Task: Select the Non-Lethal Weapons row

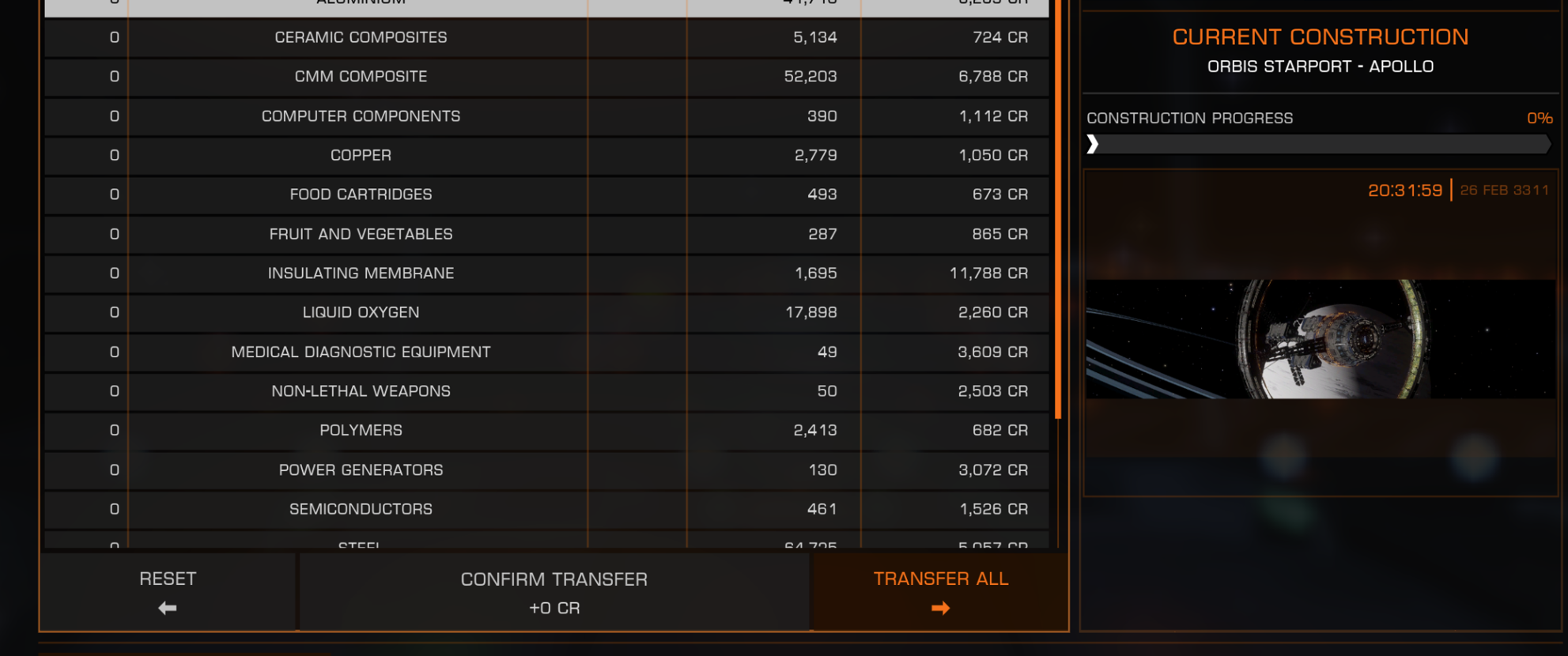Action: [x=546, y=391]
